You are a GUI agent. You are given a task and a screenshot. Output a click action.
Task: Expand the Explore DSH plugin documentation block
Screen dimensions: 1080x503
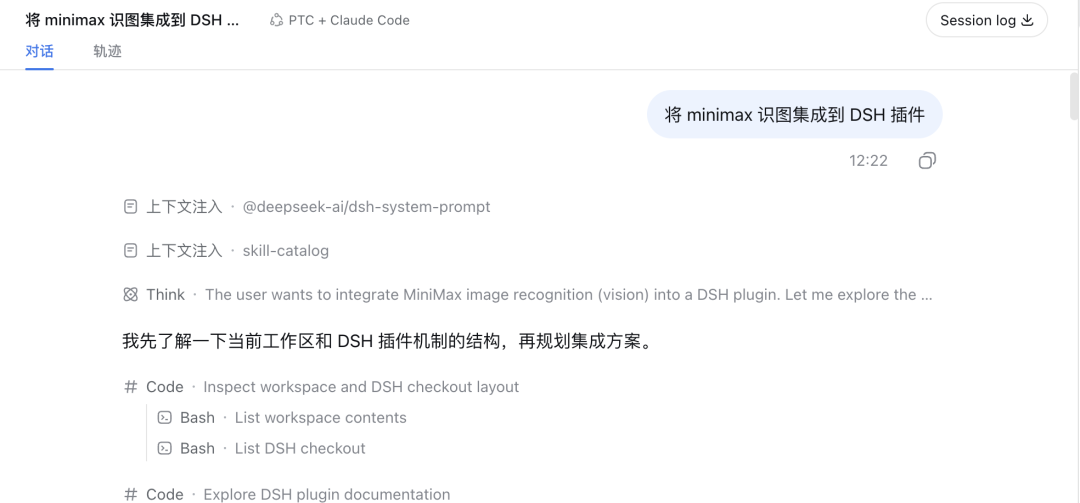(x=287, y=495)
